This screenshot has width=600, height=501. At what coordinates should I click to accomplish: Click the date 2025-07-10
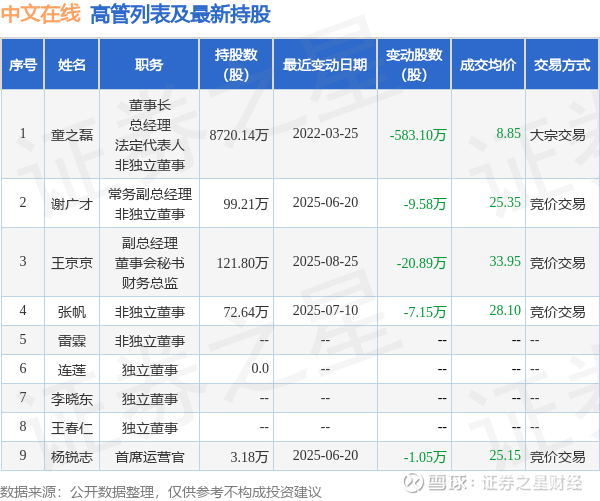coord(325,310)
